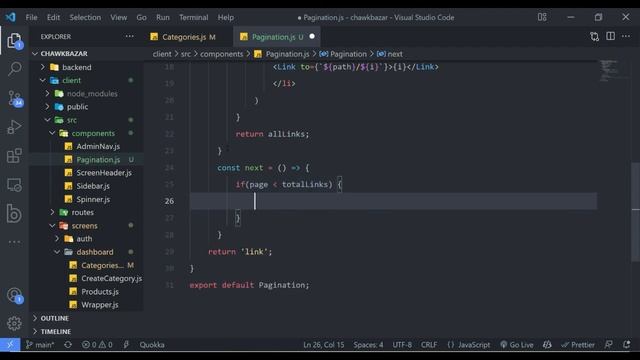The height and width of the screenshot is (360, 640).
Task: Click the code minimap preview
Action: pyautogui.click(x=613, y=71)
